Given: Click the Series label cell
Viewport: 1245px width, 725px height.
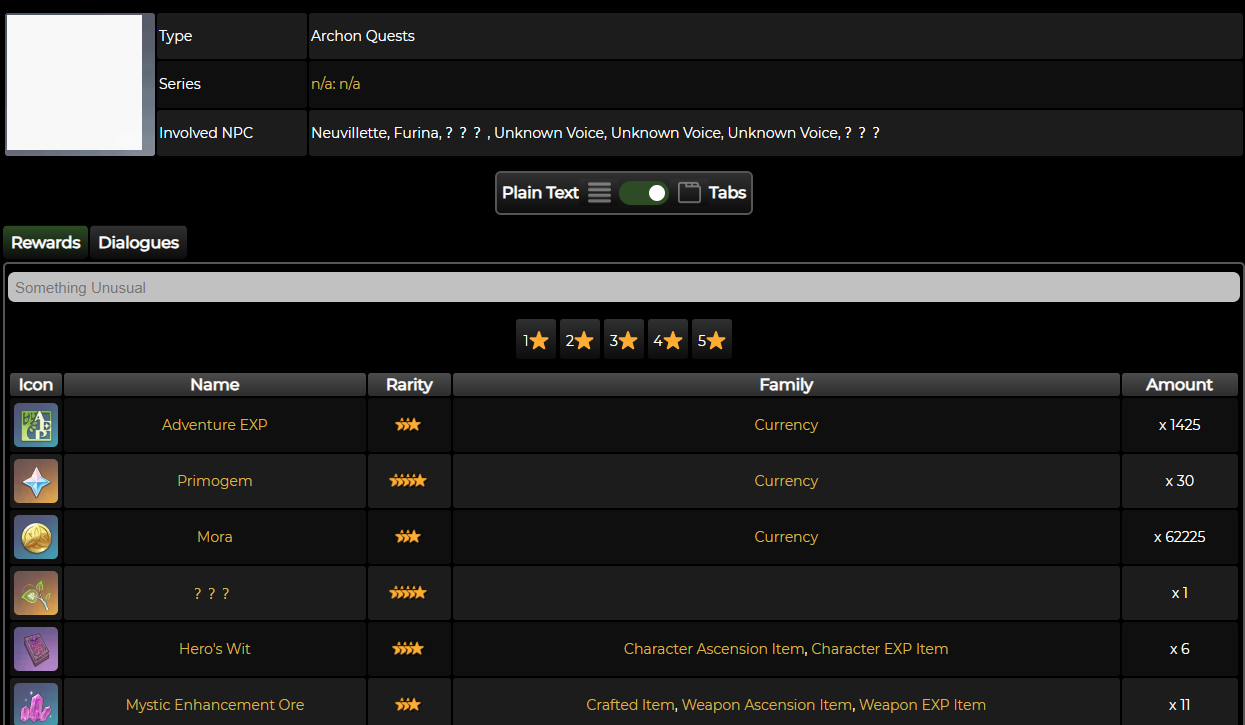Looking at the screenshot, I should click(232, 84).
